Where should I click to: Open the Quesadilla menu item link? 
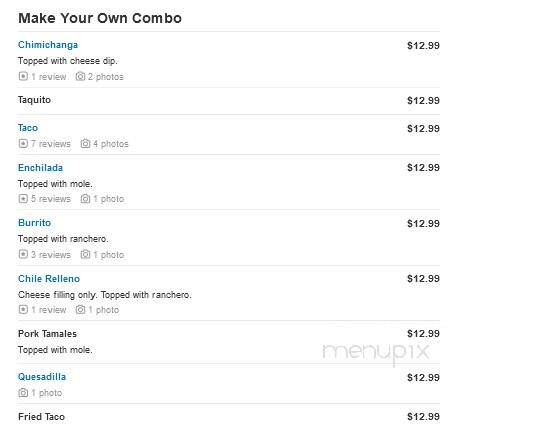pos(42,377)
